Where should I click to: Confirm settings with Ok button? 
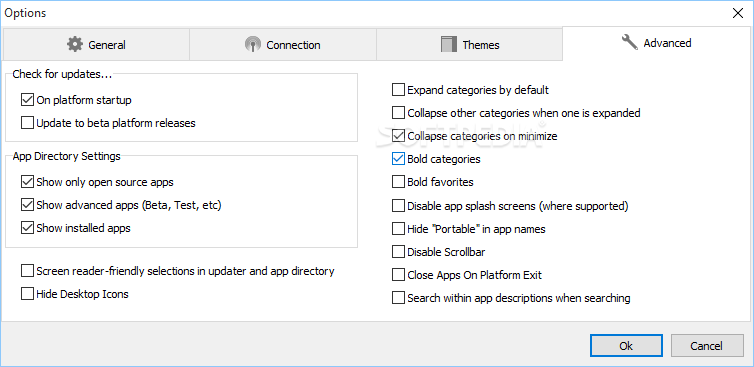pos(626,345)
